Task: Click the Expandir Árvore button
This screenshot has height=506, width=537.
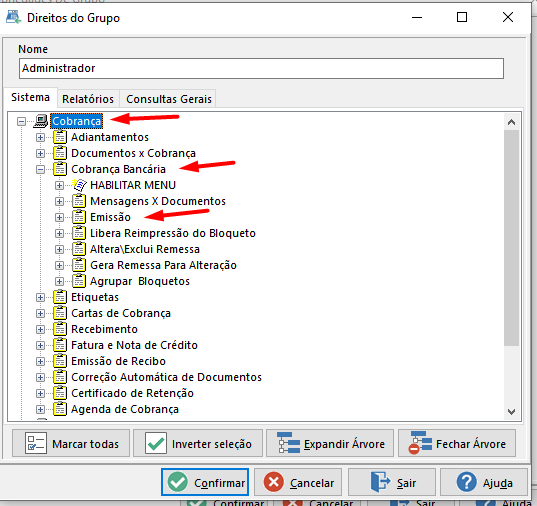Action: tap(330, 443)
